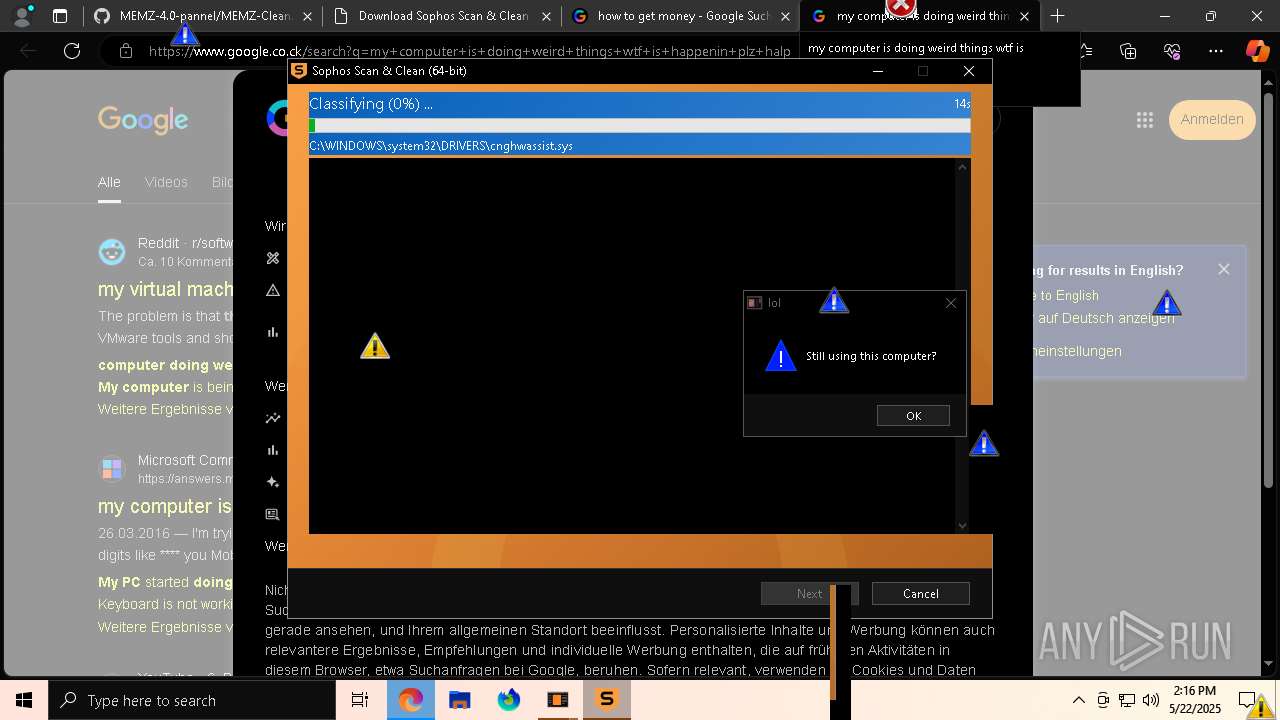Open Edge Settings and more menu

1216,51
